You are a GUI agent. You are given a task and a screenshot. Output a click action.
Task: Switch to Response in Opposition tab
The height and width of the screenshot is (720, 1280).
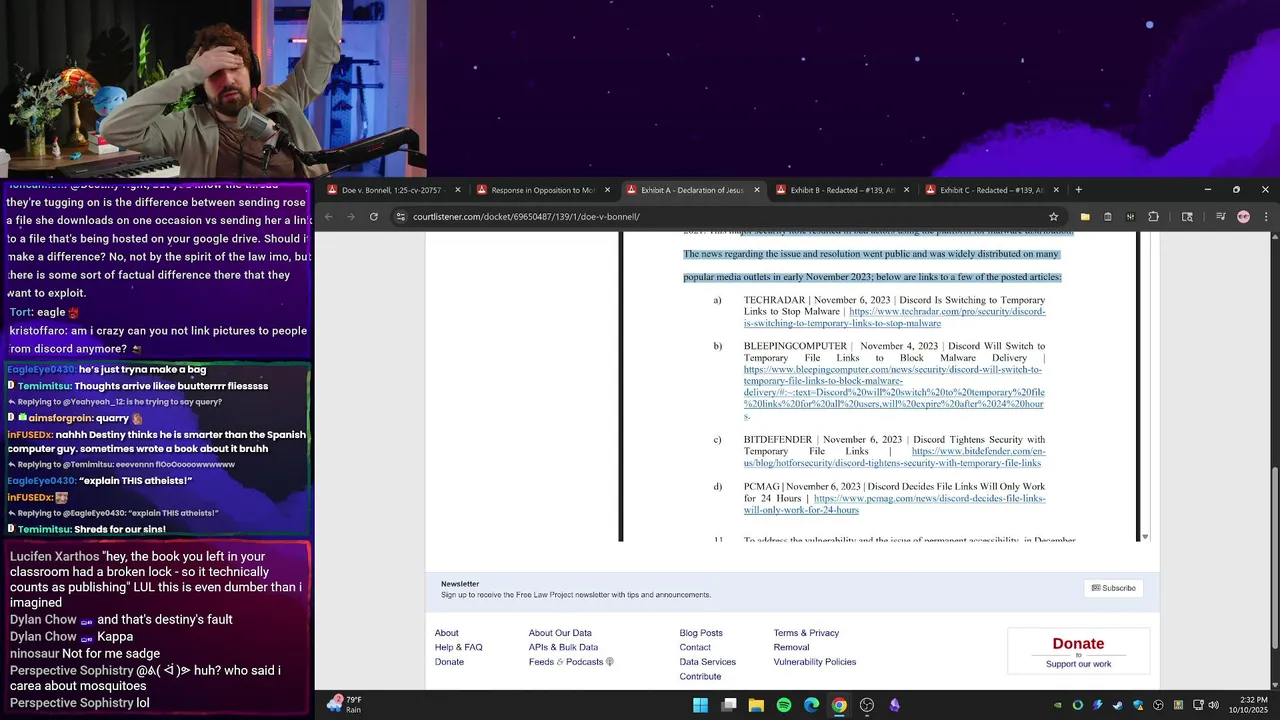click(x=543, y=190)
